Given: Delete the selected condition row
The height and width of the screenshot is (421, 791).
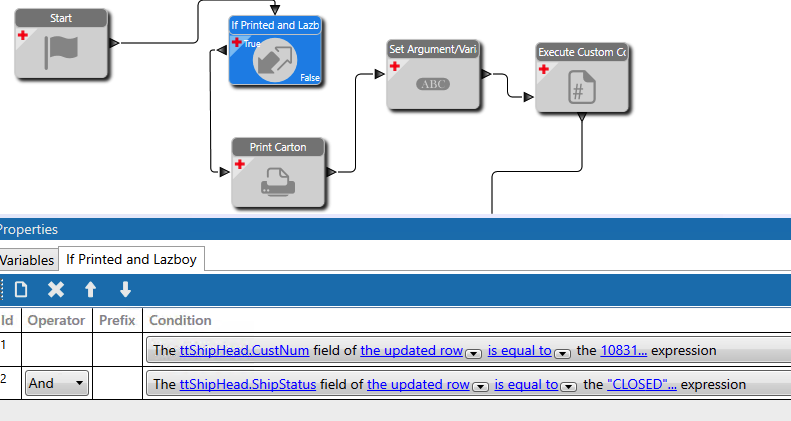Looking at the screenshot, I should (x=55, y=289).
